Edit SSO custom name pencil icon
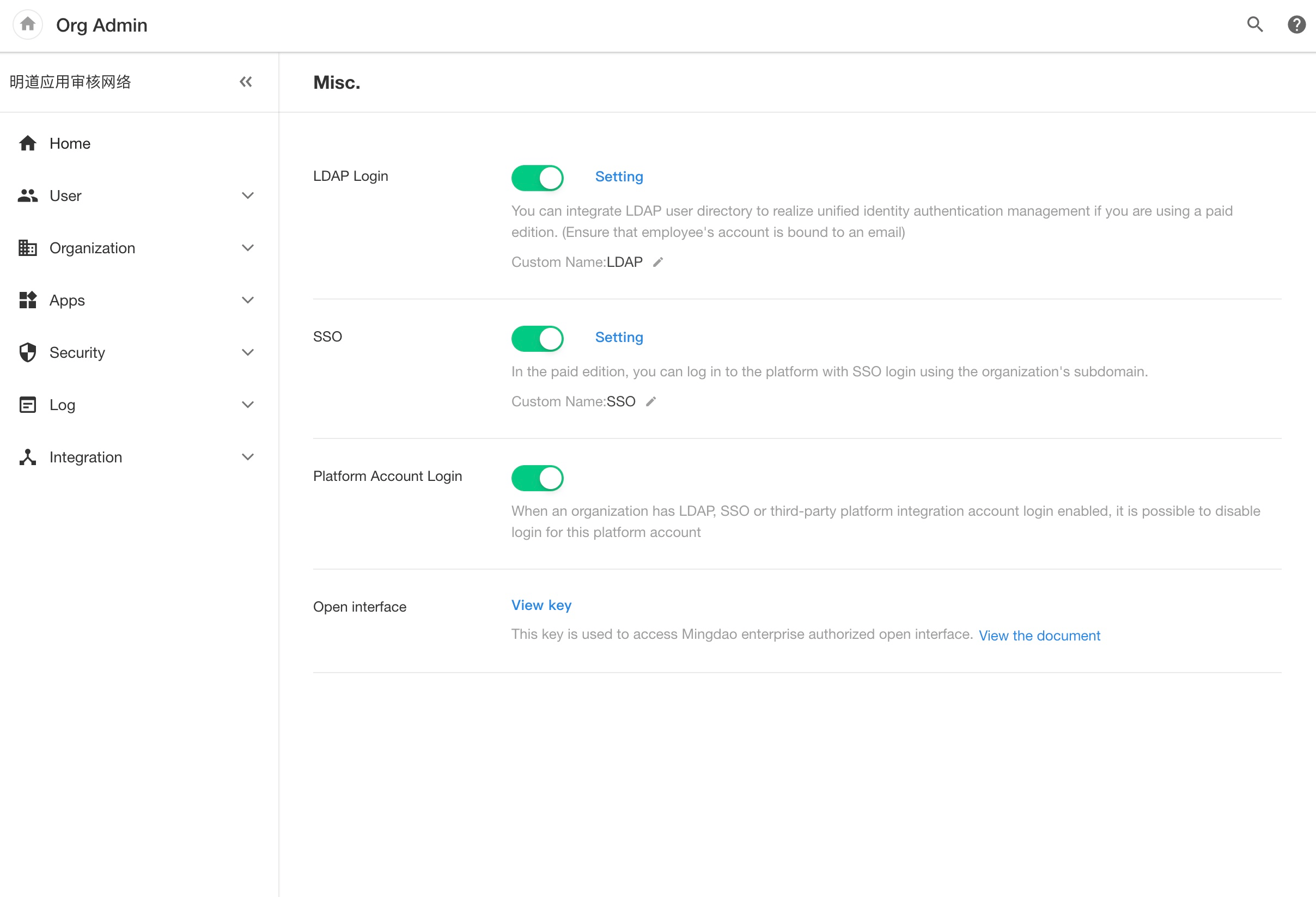This screenshot has width=1316, height=897. click(x=650, y=401)
